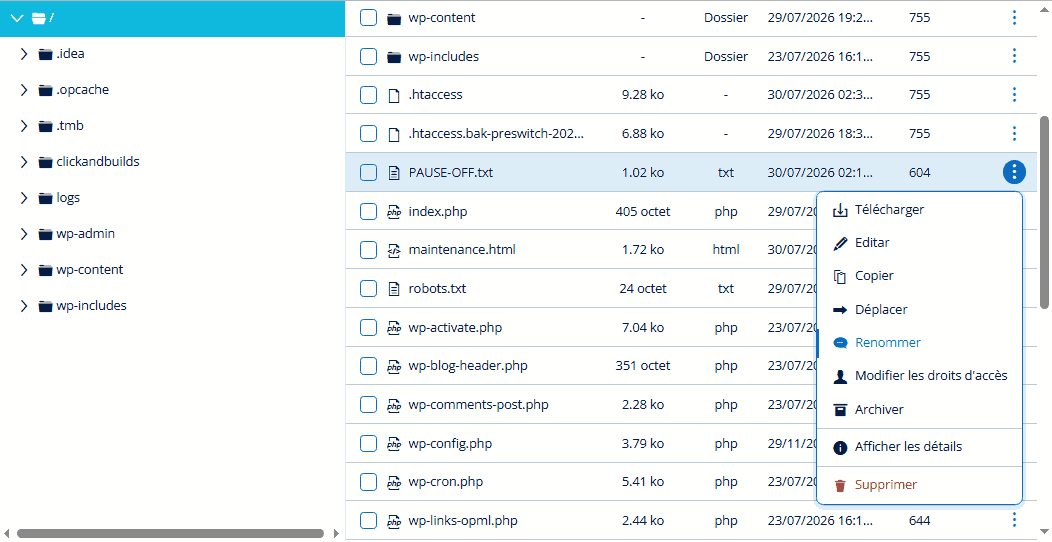
Task: Click the .idea folder icon in tree
Action: [45, 54]
